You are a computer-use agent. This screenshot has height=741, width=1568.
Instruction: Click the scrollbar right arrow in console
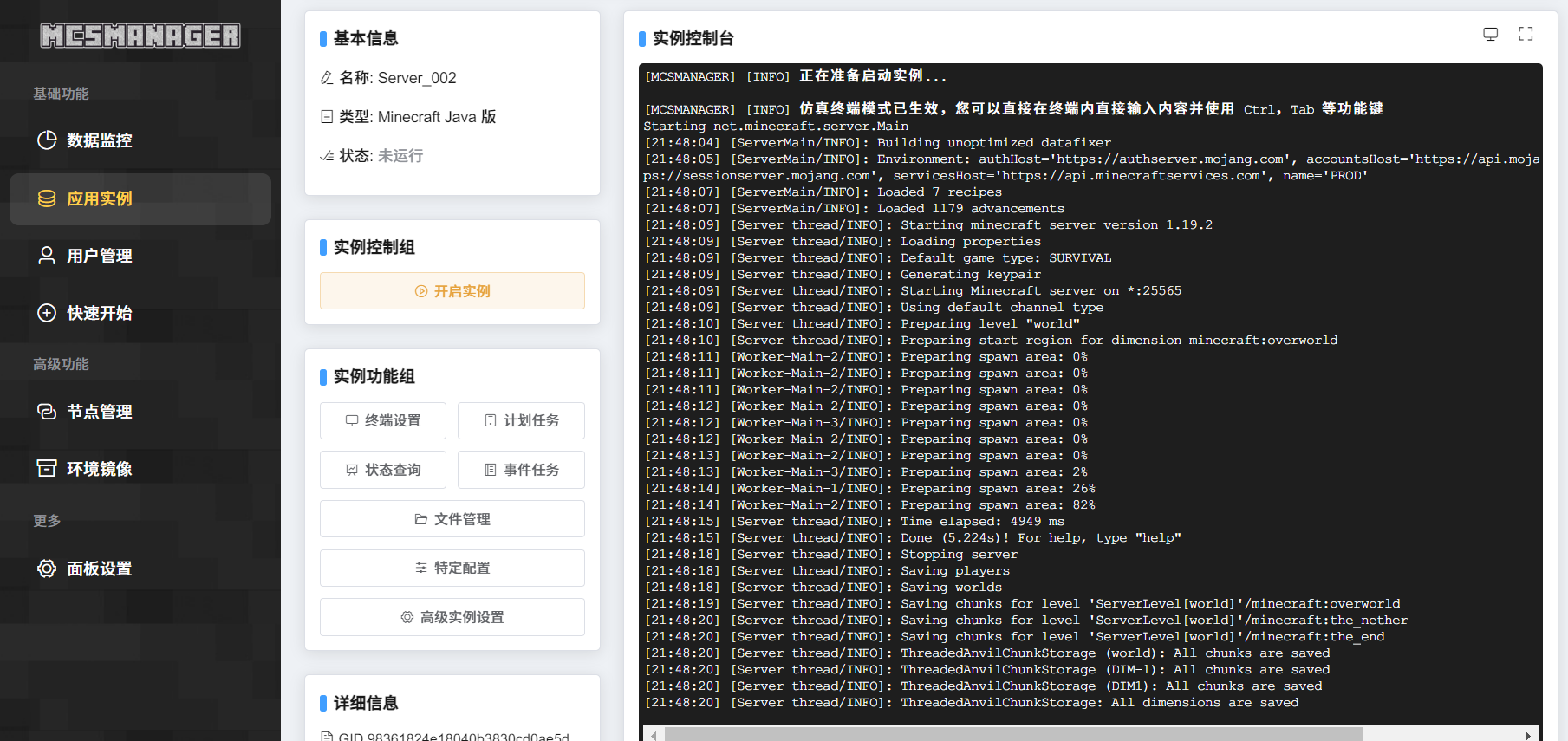click(1528, 735)
